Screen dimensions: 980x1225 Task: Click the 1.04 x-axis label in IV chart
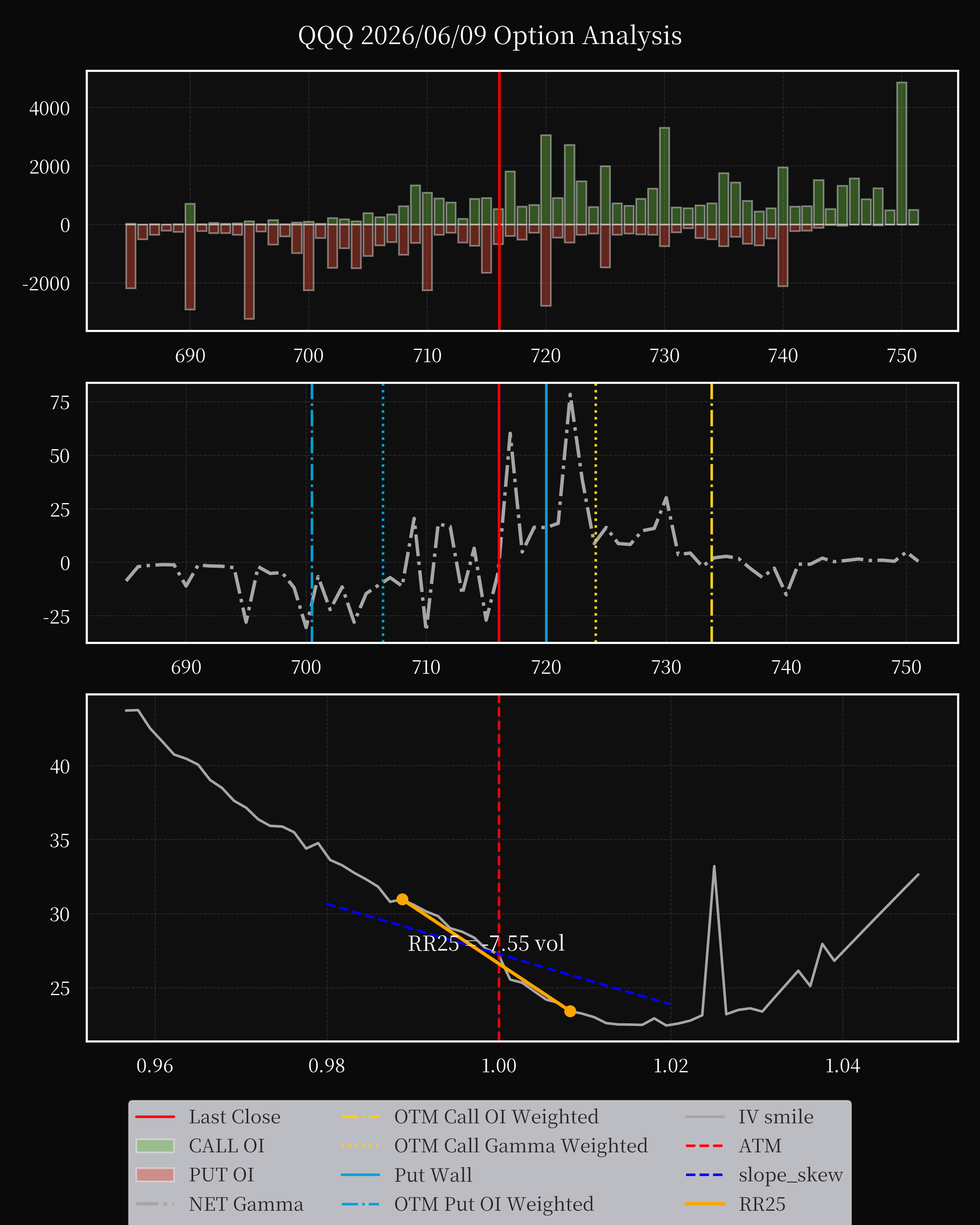pyautogui.click(x=842, y=1065)
